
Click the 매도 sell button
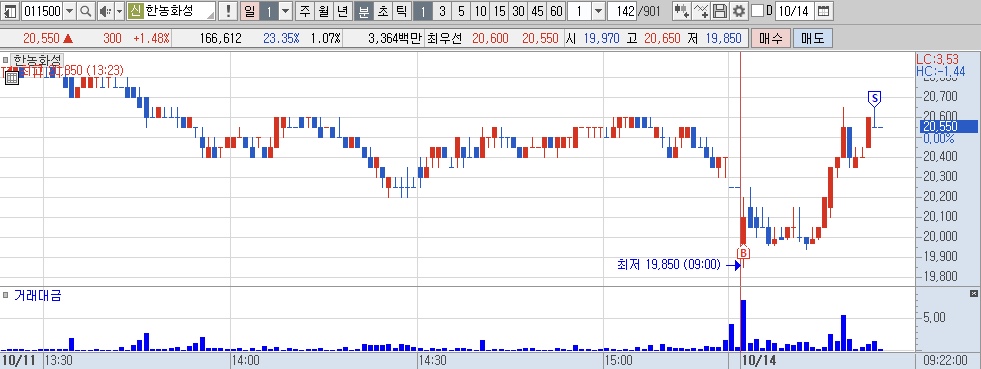(812, 39)
